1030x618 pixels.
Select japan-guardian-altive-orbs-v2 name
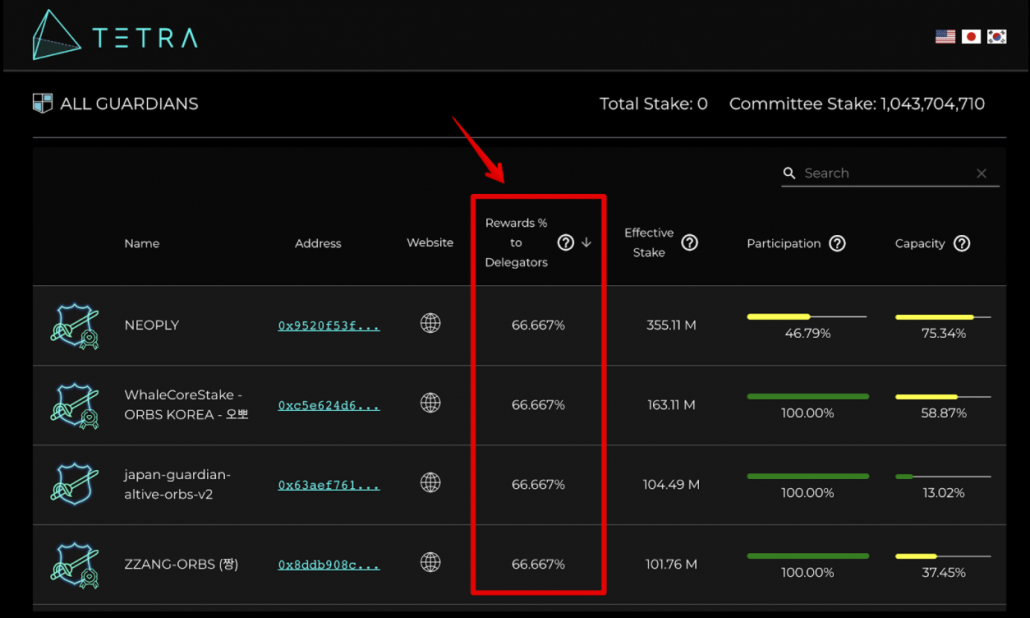[177, 485]
